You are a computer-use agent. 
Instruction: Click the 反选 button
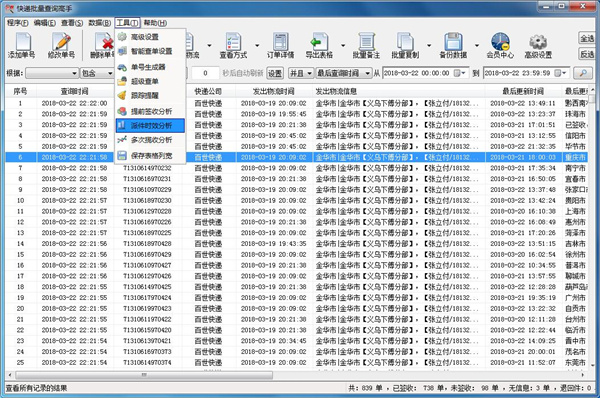point(587,54)
